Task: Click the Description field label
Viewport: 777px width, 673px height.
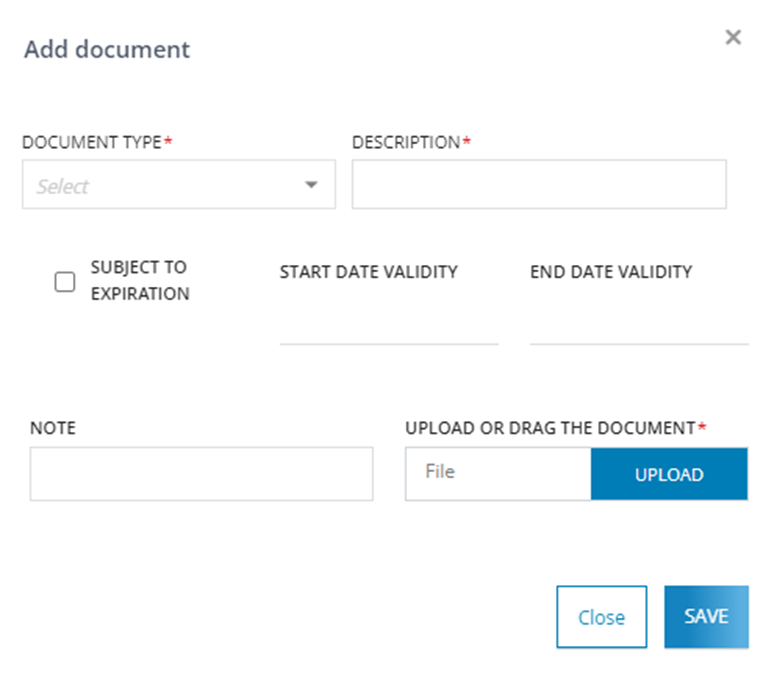Action: pos(406,142)
